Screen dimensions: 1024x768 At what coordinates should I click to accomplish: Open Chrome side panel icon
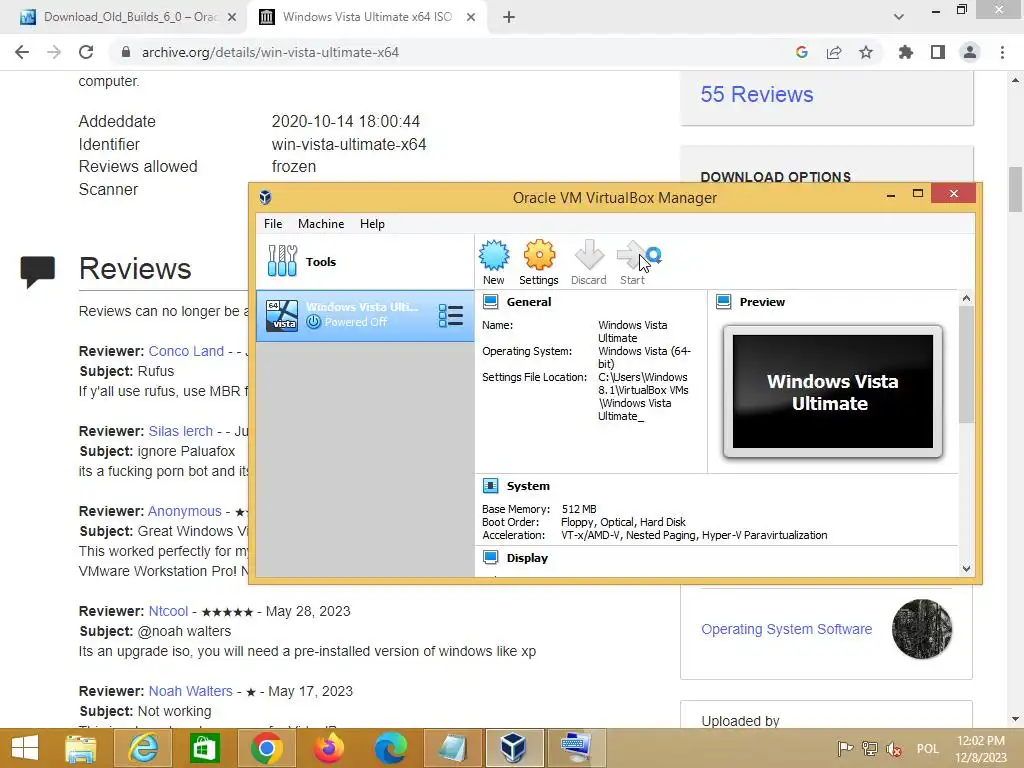coord(938,52)
